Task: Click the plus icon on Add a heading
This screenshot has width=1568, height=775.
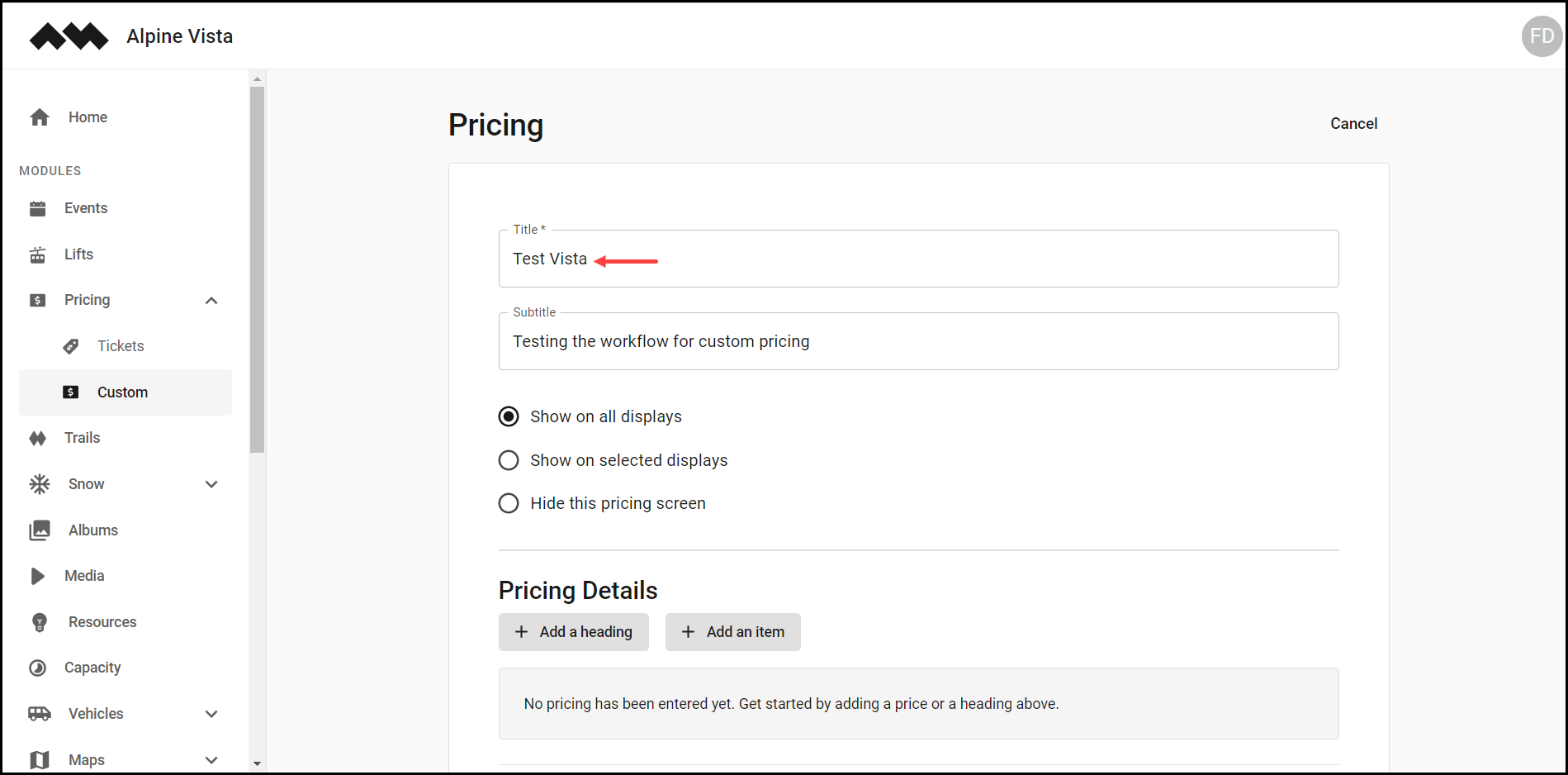Action: click(521, 632)
